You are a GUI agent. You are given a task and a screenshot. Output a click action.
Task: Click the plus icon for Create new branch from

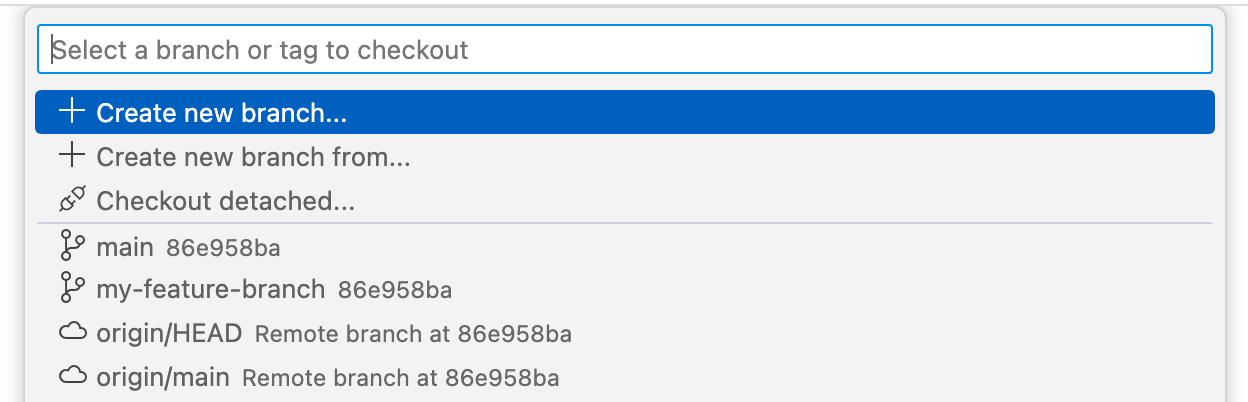[71, 157]
